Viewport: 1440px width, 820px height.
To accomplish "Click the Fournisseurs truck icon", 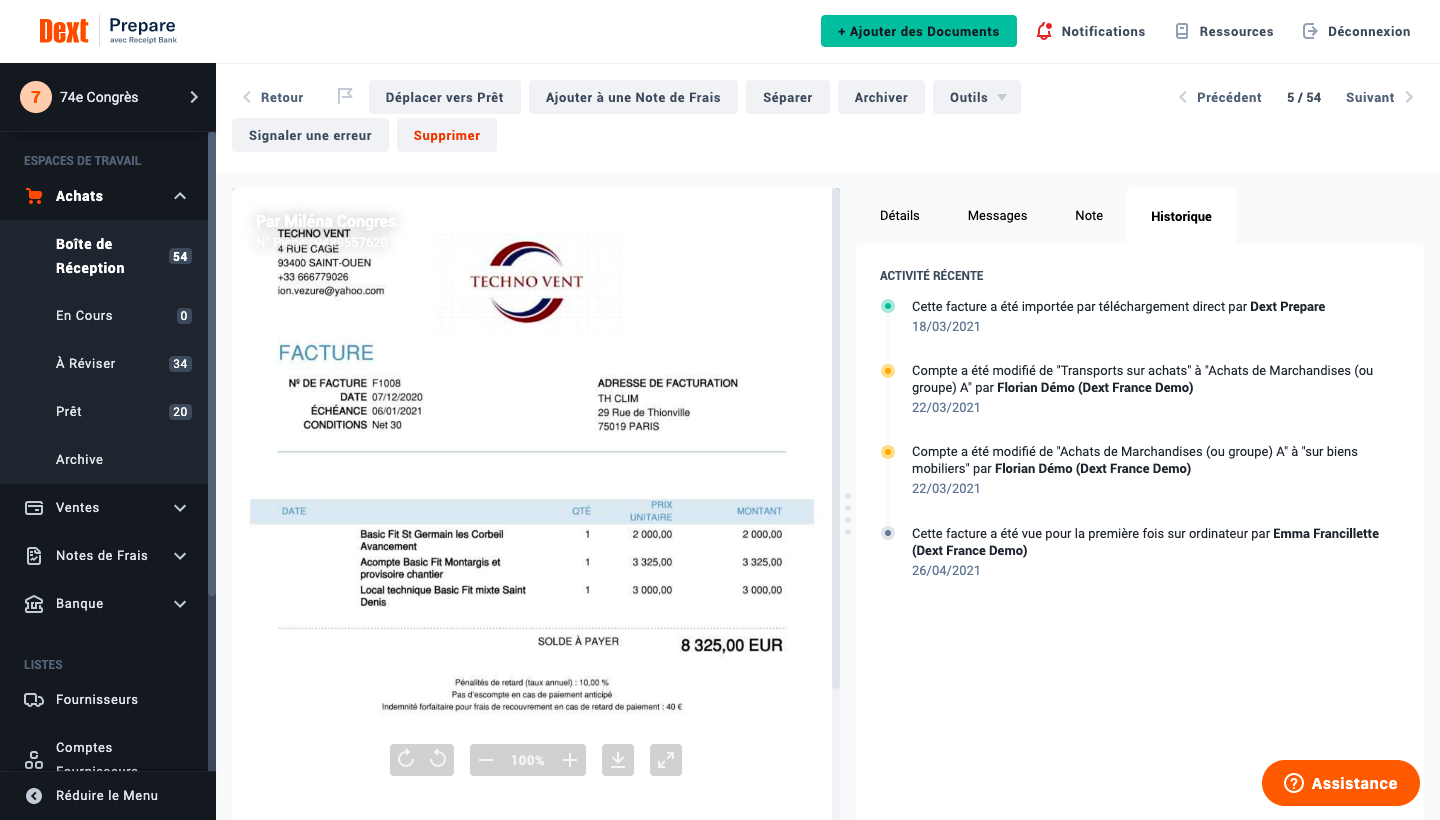I will (34, 700).
